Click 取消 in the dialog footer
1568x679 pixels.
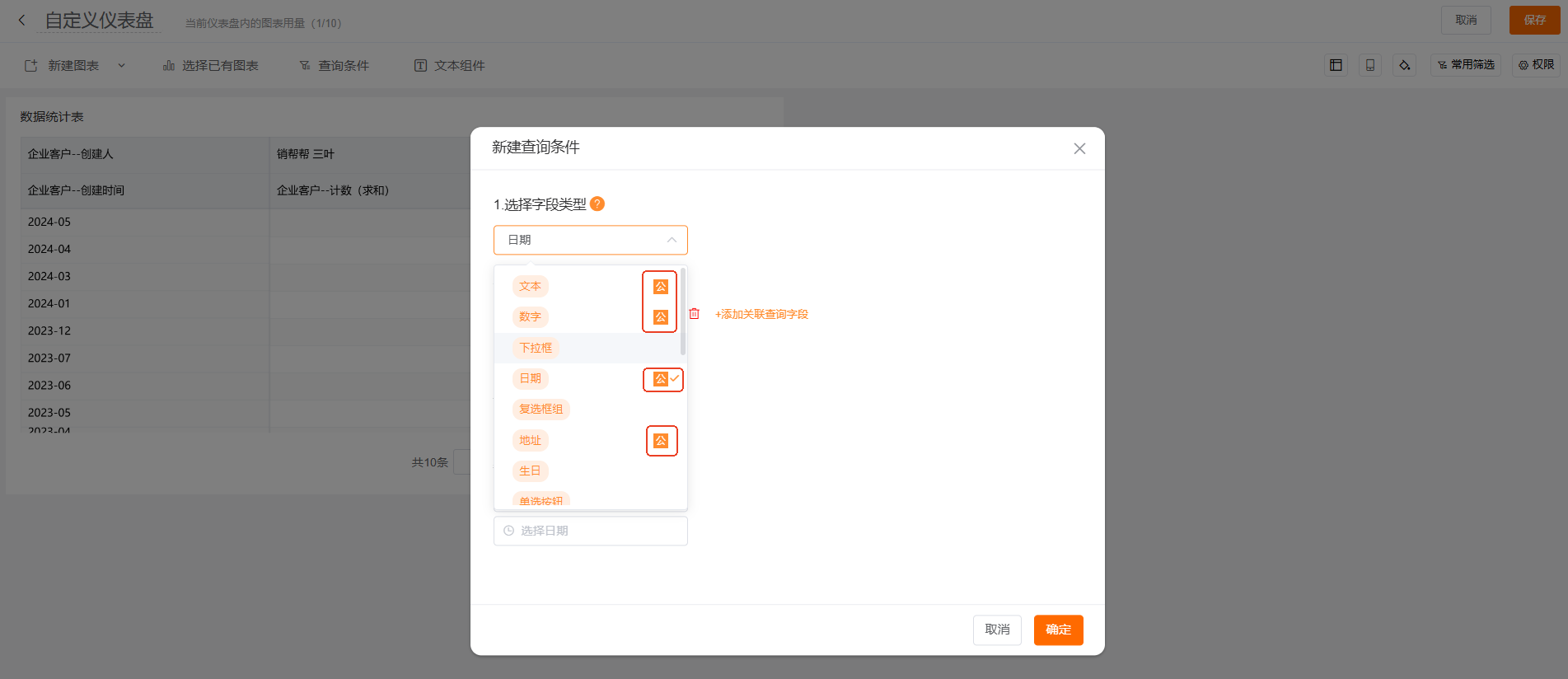pos(997,630)
